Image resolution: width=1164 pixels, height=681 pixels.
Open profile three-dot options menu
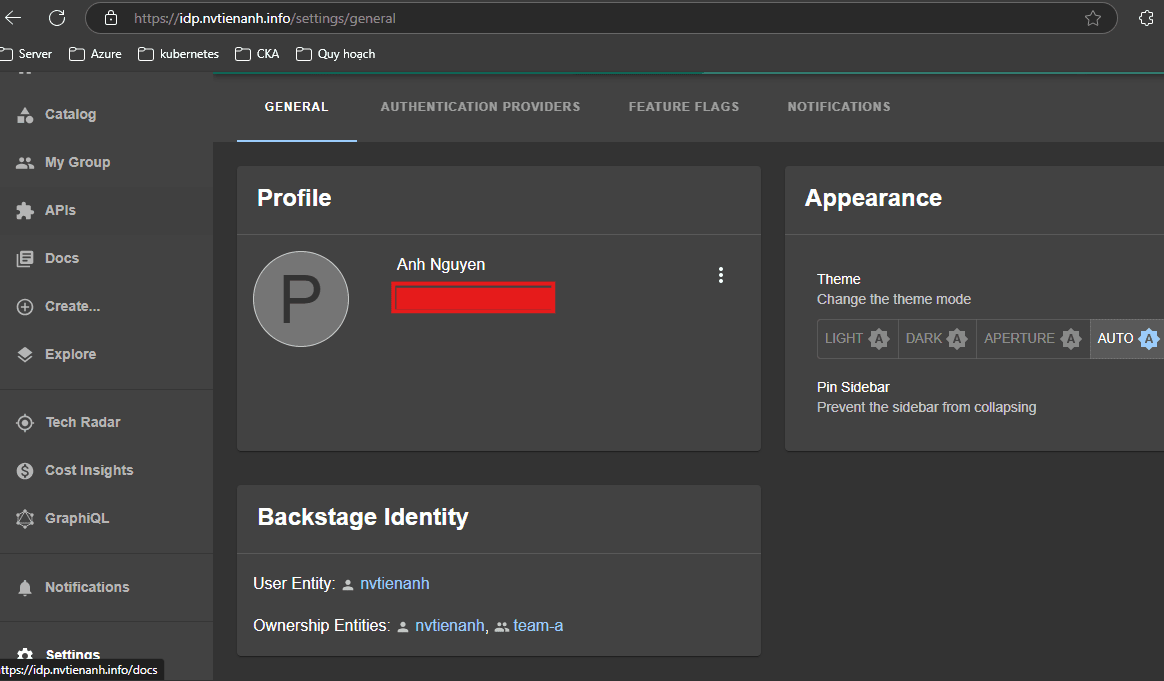(x=721, y=276)
